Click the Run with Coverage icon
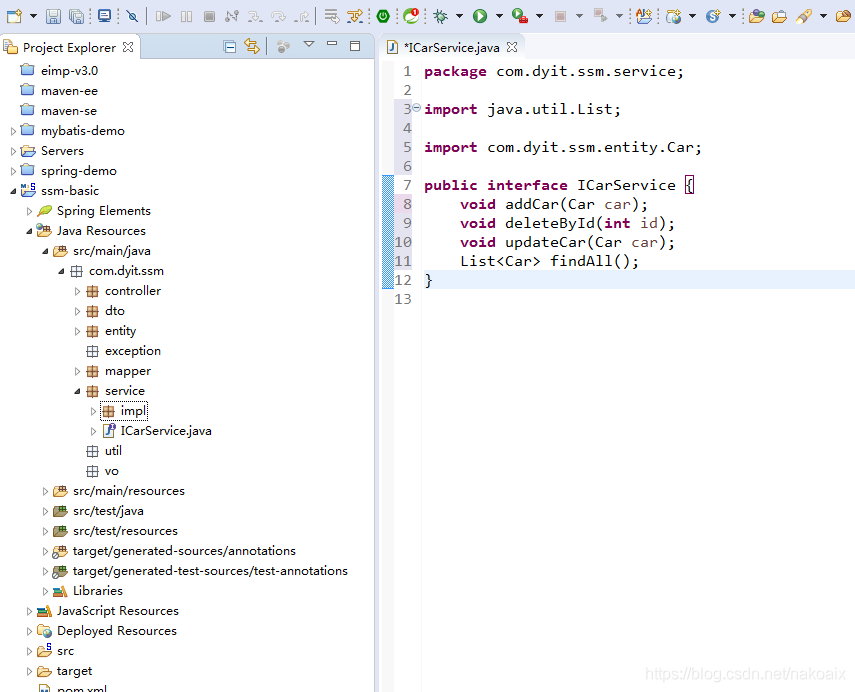 [x=519, y=16]
